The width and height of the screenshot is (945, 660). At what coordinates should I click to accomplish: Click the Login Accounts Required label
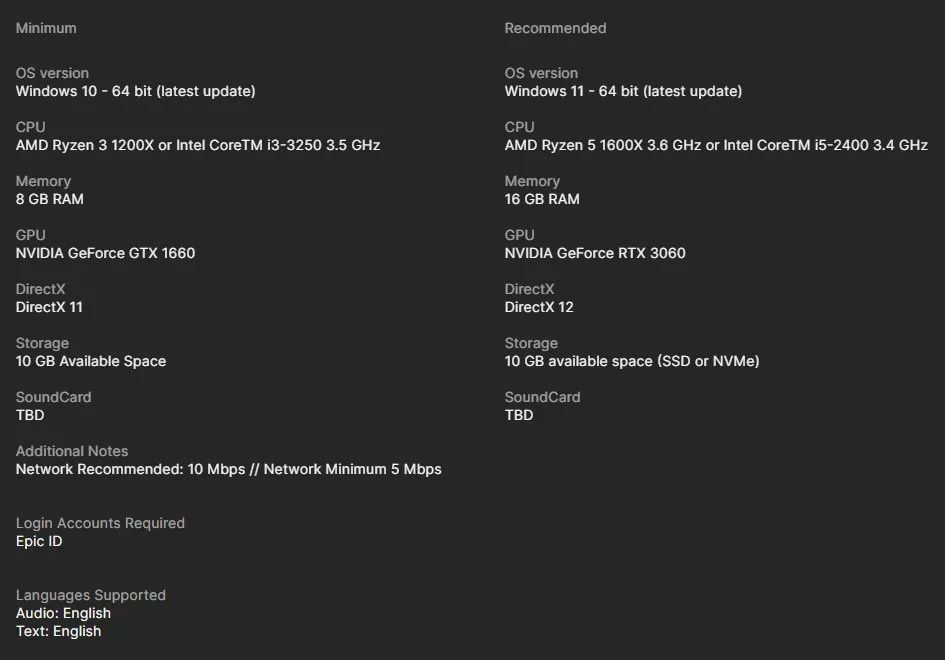pos(100,523)
